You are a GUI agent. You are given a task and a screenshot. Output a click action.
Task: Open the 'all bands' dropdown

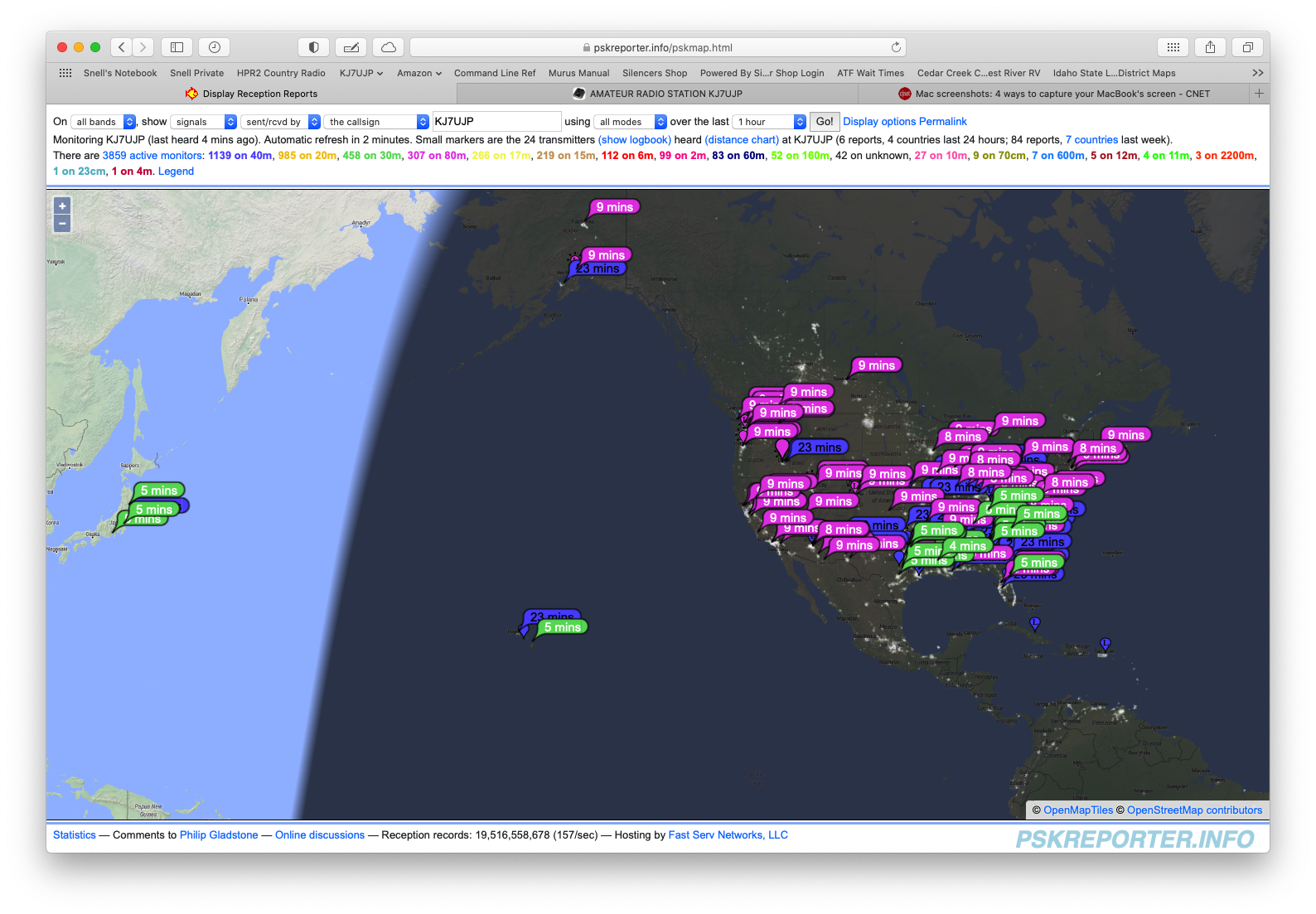click(x=104, y=122)
